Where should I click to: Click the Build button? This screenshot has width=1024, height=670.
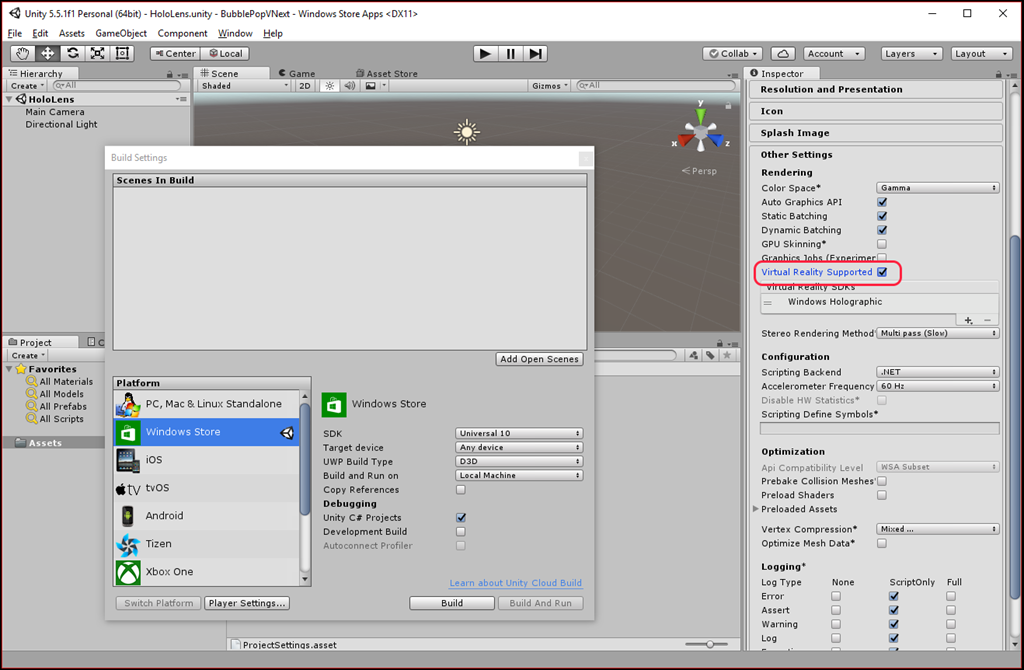tap(452, 603)
